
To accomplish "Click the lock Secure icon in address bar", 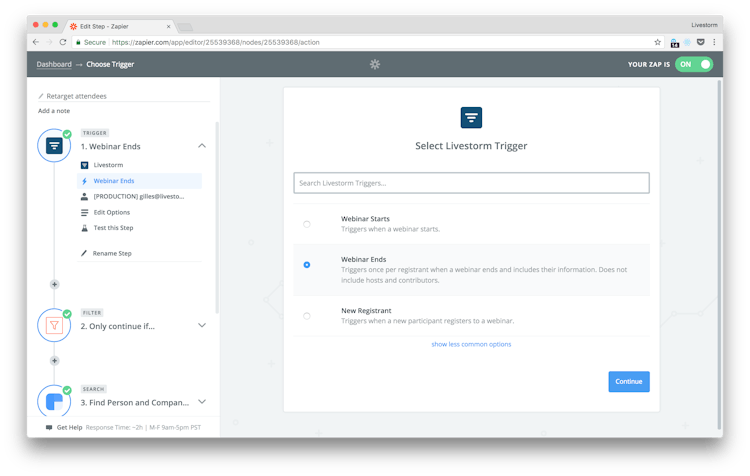I will [x=78, y=42].
